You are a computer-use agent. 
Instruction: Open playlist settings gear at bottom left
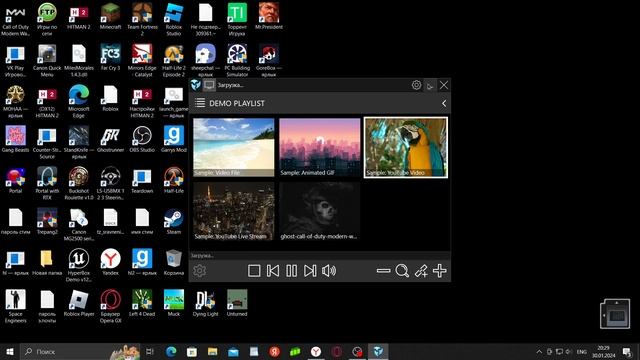(x=200, y=271)
